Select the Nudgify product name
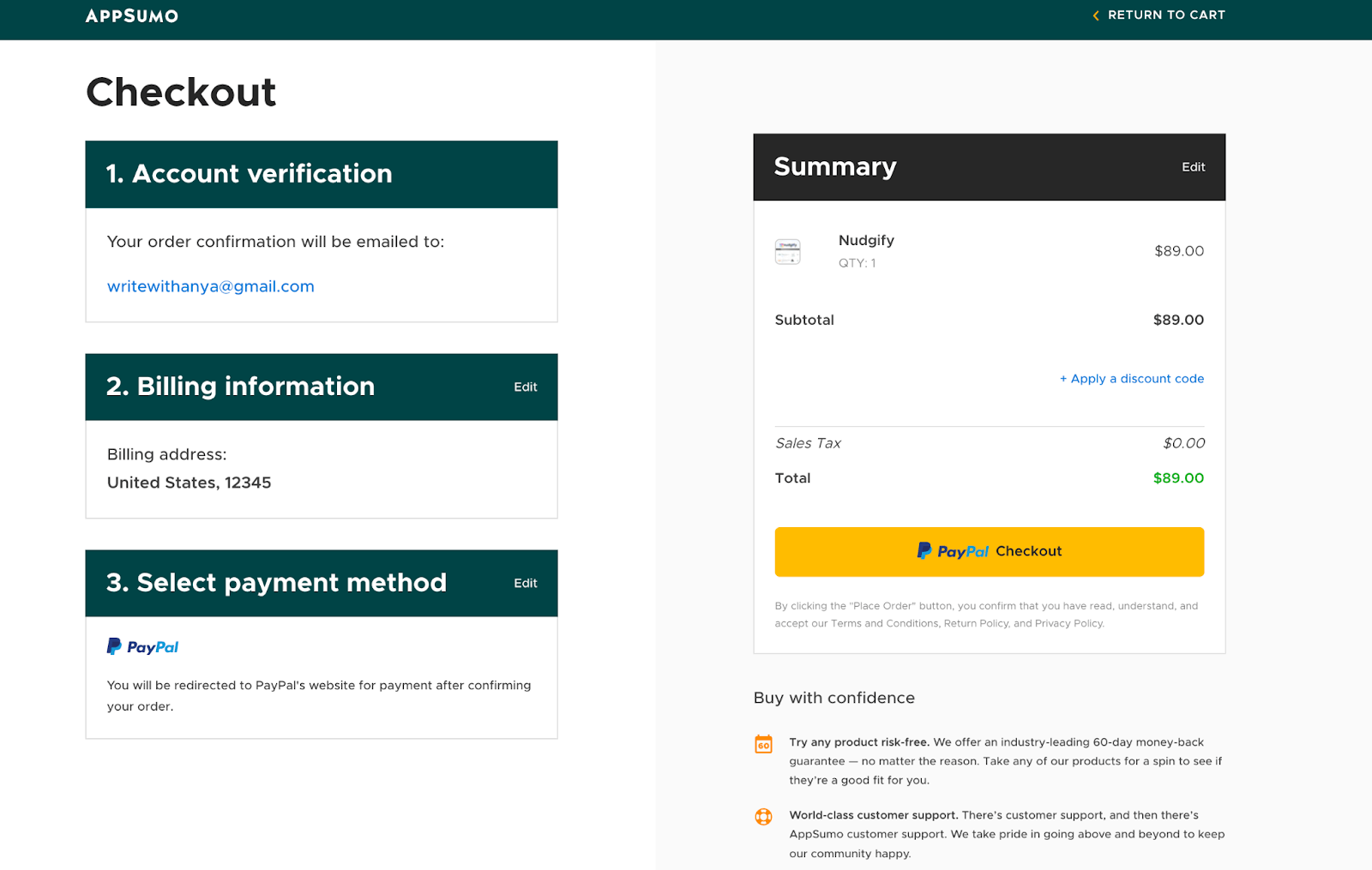The height and width of the screenshot is (870, 1372). (x=866, y=241)
